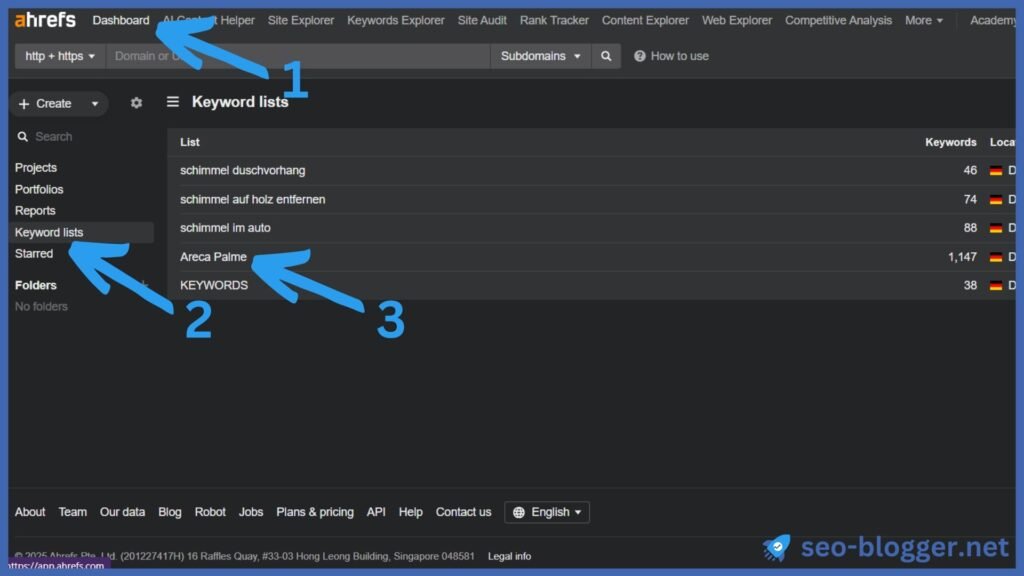This screenshot has height=576, width=1024.
Task: Toggle the hamburger menu beside Keyword lists
Action: point(172,102)
